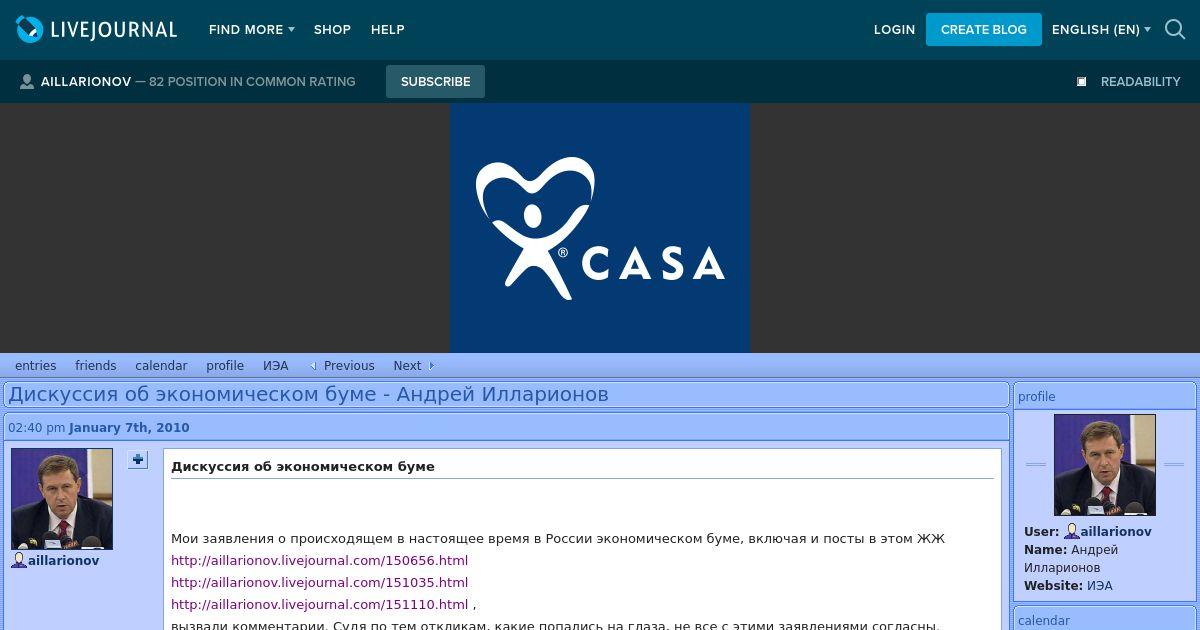Click user icon under the post author's avatar
This screenshot has width=1200, height=630.
[19, 561]
